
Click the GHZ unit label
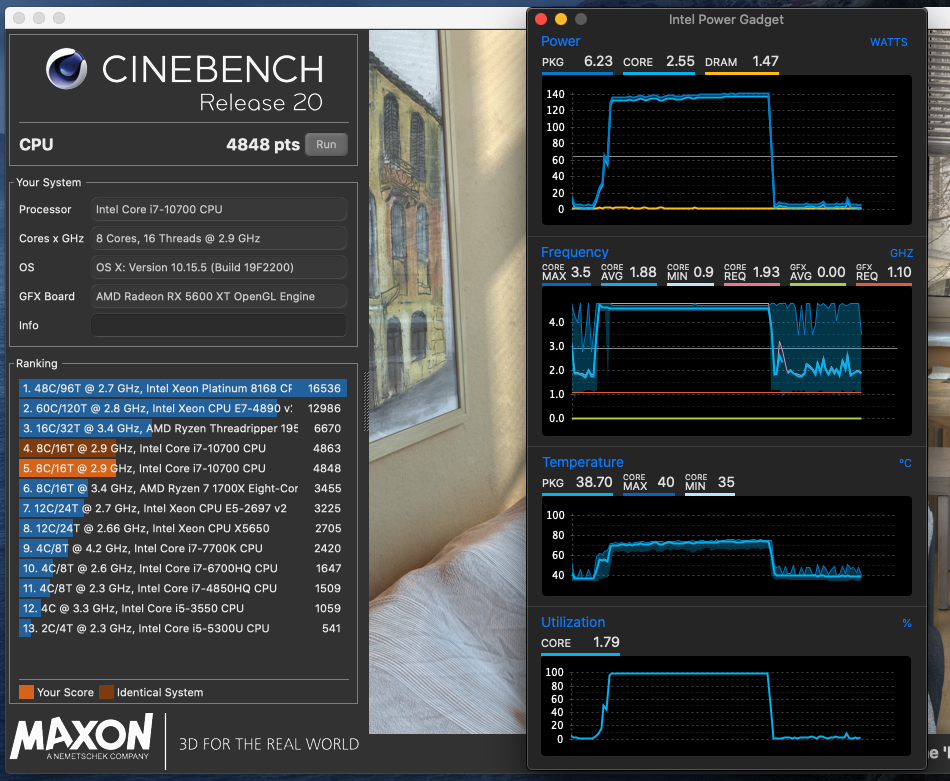pyautogui.click(x=902, y=253)
